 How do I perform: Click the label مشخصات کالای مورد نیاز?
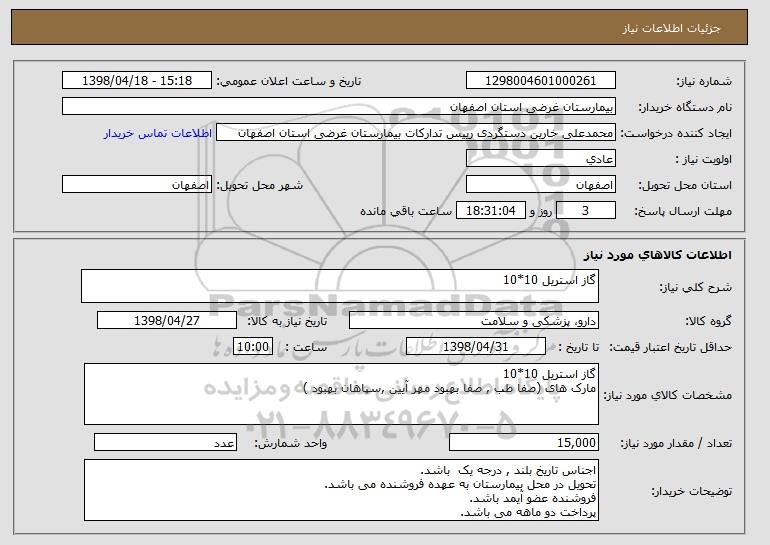668,395
